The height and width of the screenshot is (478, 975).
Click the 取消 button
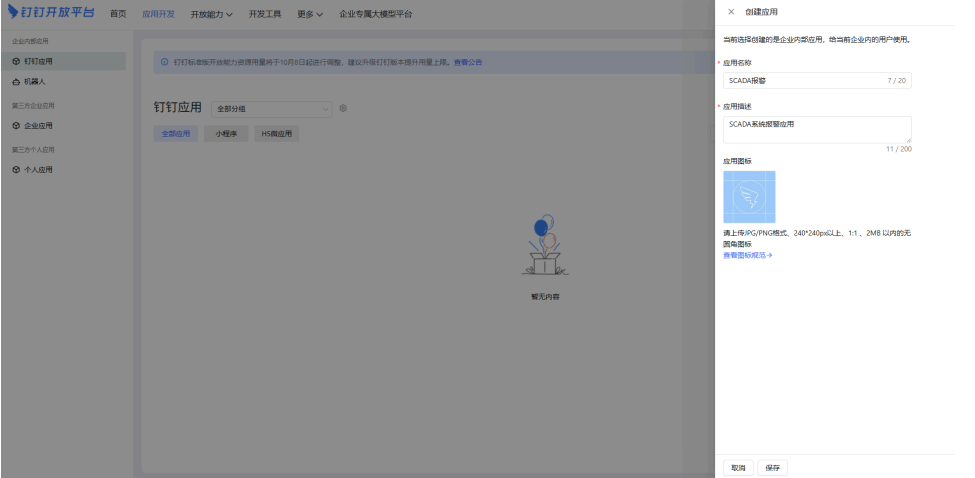click(738, 468)
